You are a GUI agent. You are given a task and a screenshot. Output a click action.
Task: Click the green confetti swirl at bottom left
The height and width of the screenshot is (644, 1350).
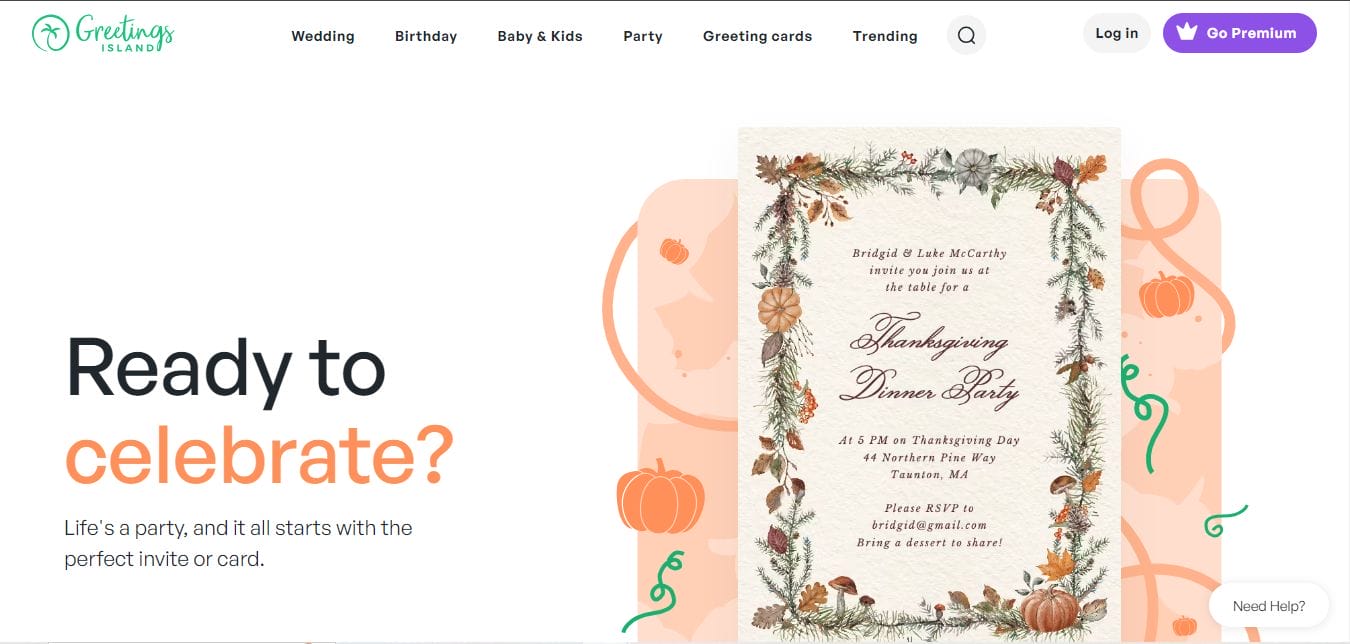pos(653,591)
